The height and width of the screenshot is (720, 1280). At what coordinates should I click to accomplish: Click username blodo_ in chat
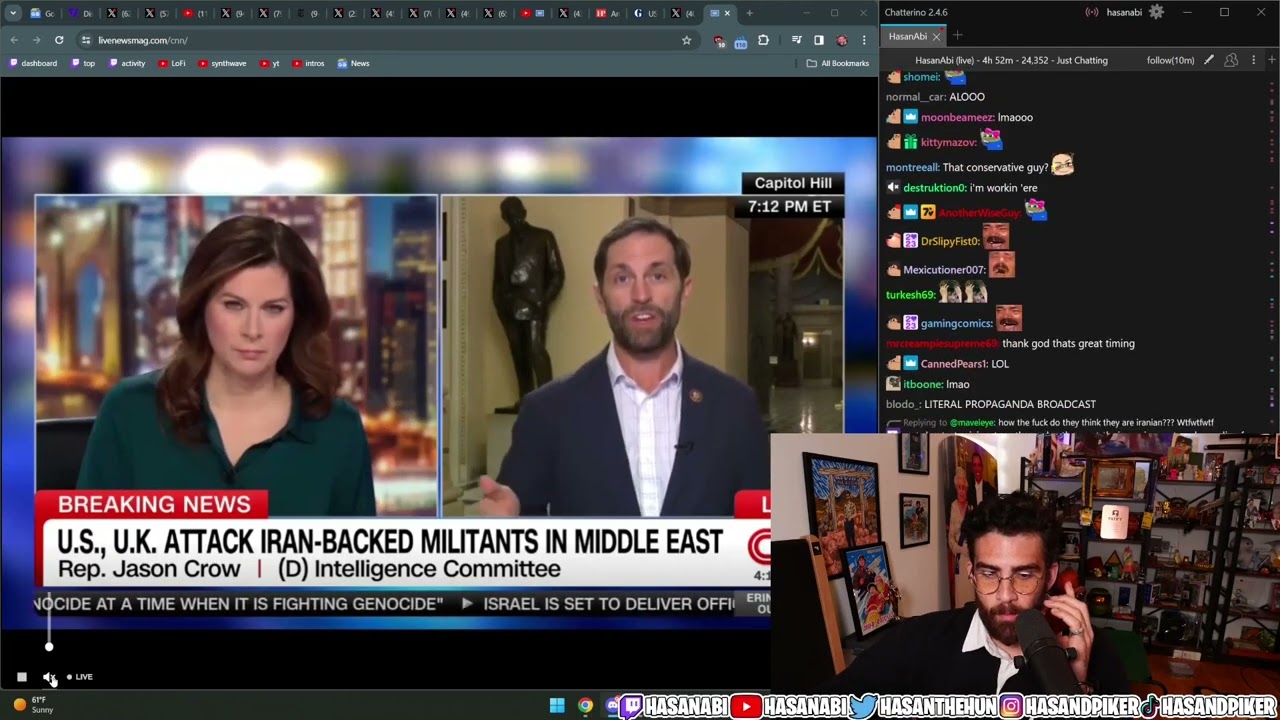click(x=903, y=404)
